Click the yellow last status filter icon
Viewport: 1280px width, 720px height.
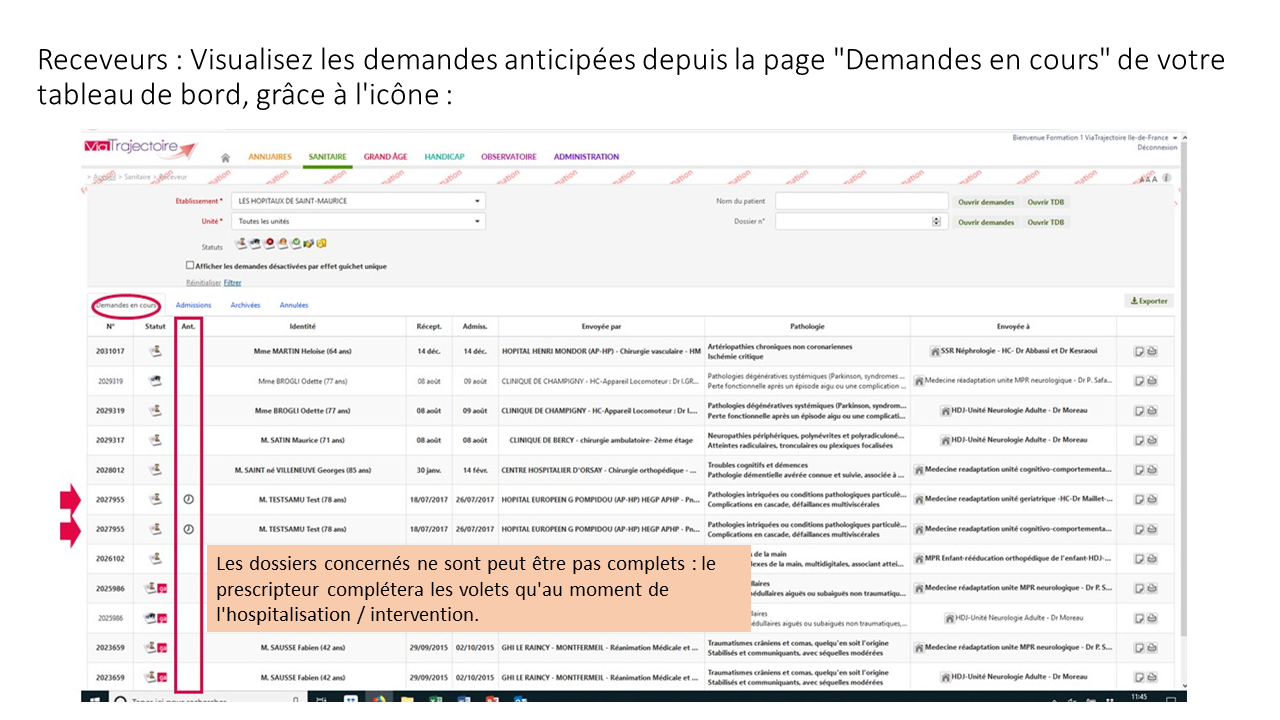pyautogui.click(x=322, y=243)
